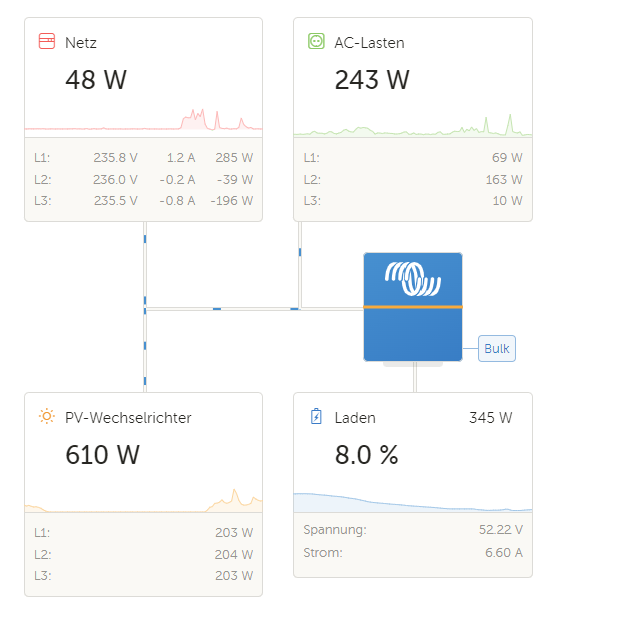Click the Spannung value 52.22 V
The width and height of the screenshot is (641, 623).
(501, 530)
